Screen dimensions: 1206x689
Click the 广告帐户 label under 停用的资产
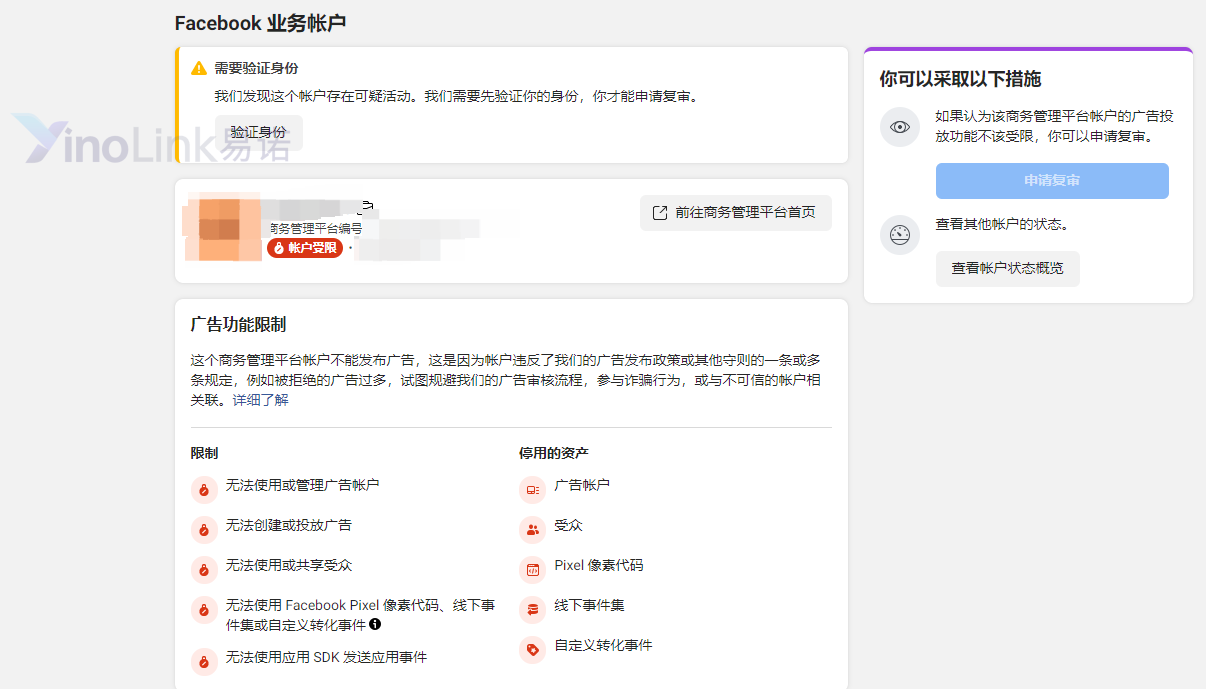(x=582, y=485)
